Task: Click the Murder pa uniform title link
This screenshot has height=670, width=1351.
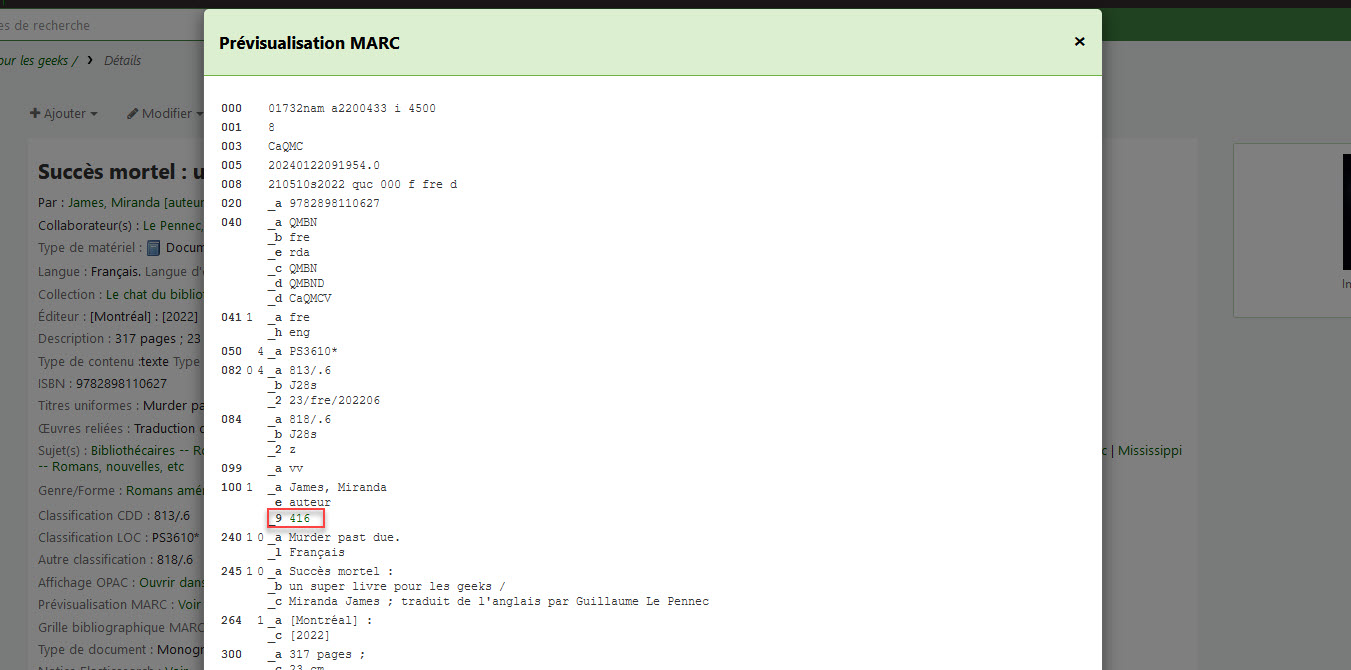Action: (x=174, y=406)
